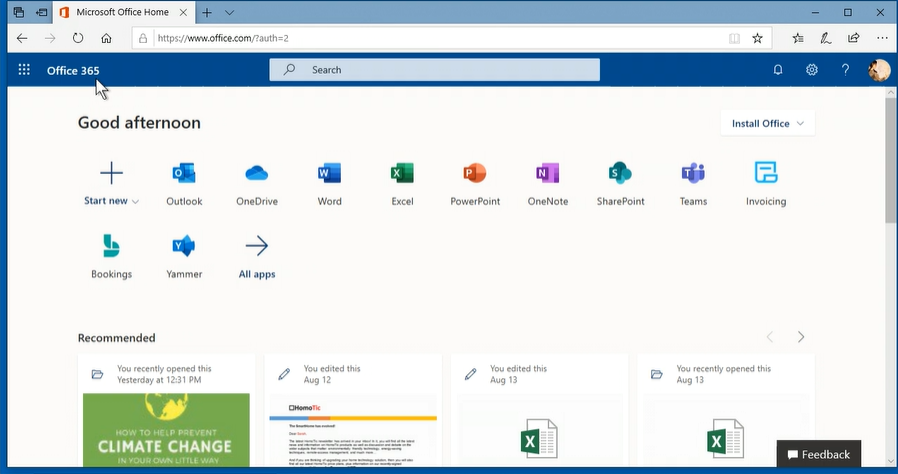
Task: Go to the browser home page
Action: click(106, 38)
